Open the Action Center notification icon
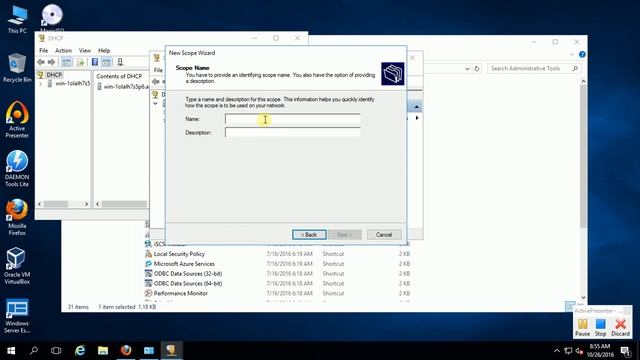This screenshot has height=360, width=640. [x=626, y=351]
